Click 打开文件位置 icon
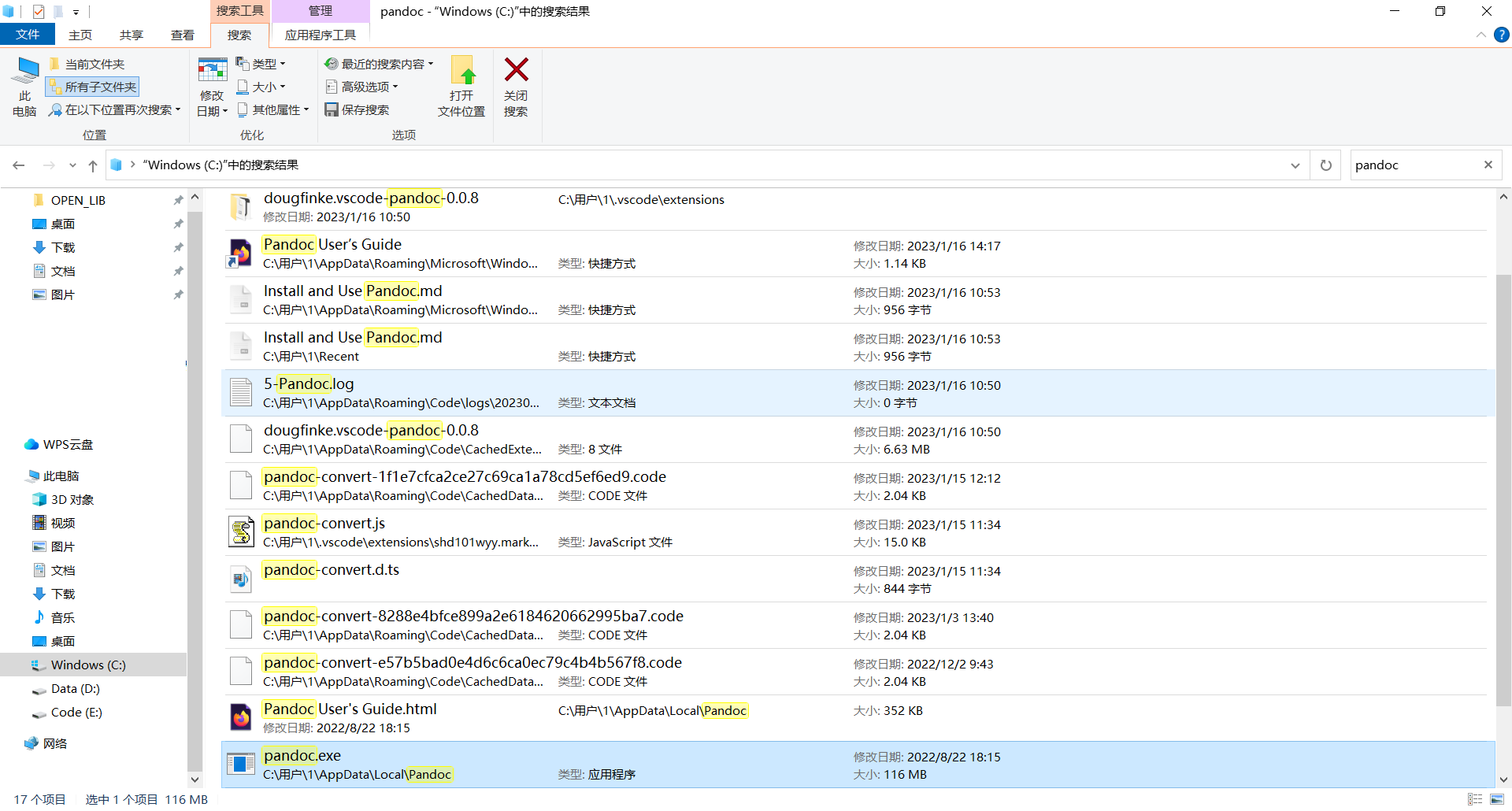 coord(461,87)
